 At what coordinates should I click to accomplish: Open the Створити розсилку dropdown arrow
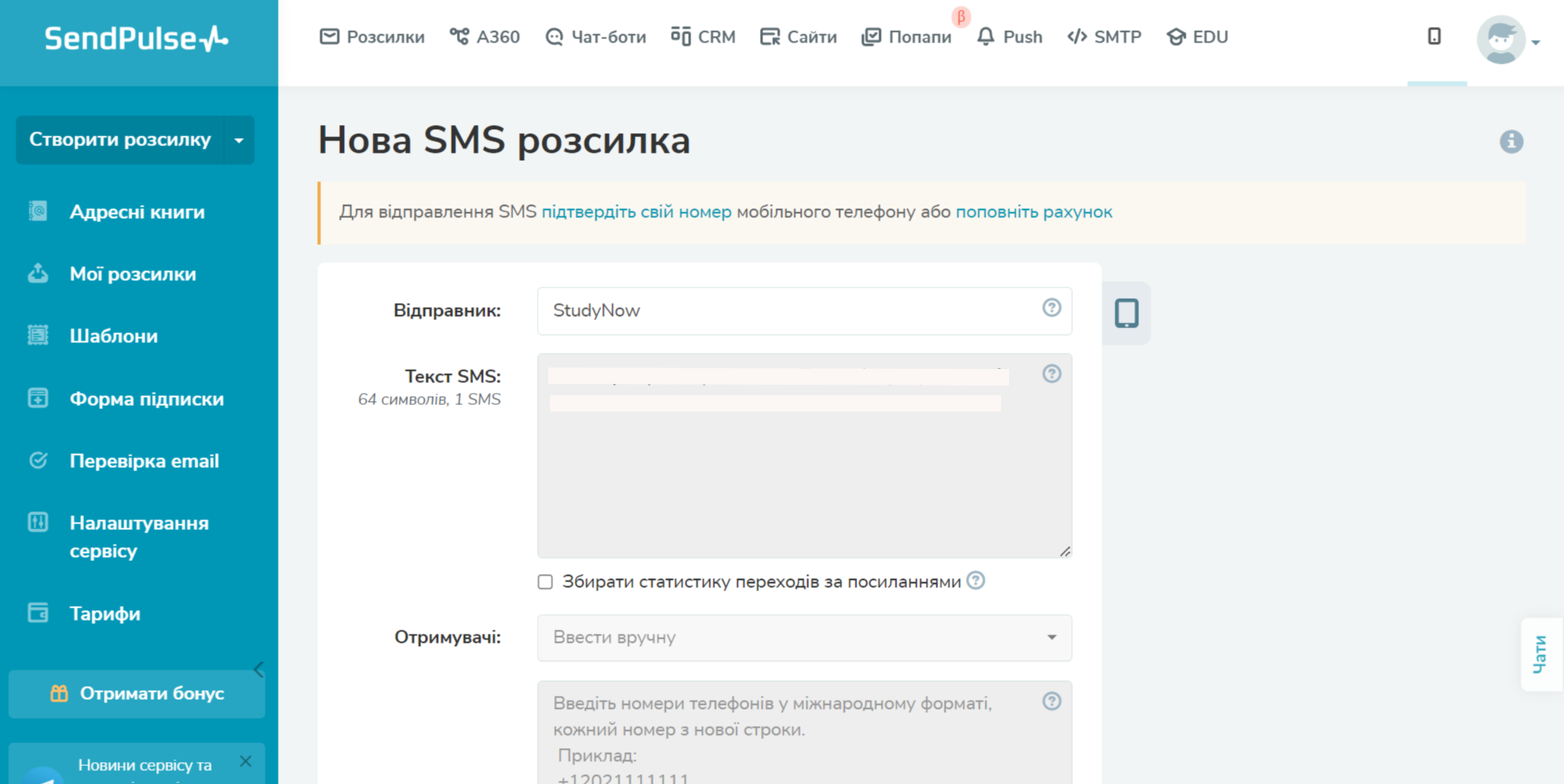tap(239, 140)
